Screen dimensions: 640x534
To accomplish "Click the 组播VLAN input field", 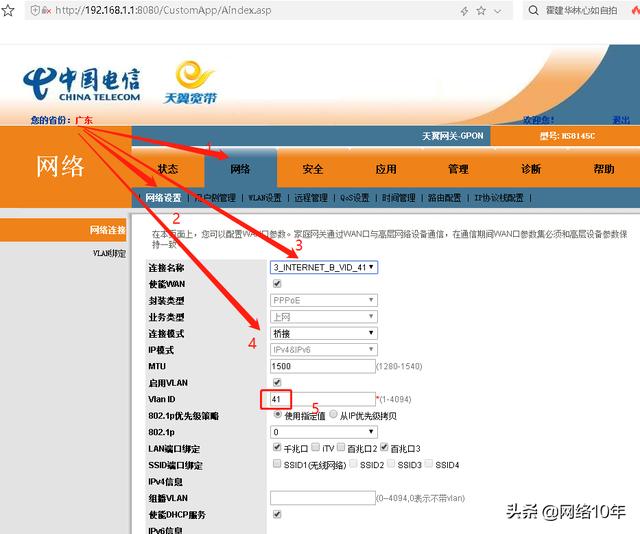I will click(323, 498).
